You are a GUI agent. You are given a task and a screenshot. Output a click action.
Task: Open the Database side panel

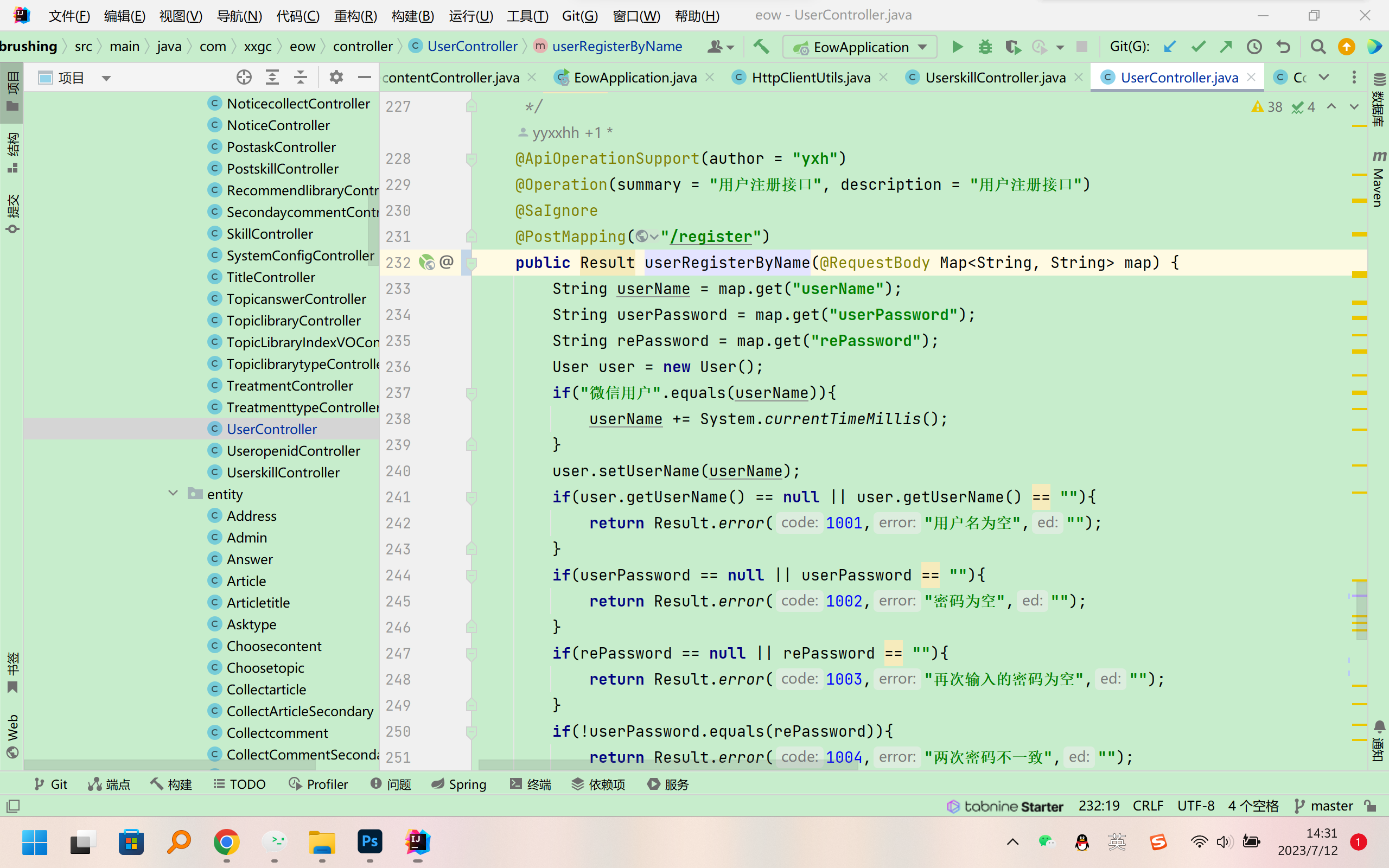pos(1379,99)
